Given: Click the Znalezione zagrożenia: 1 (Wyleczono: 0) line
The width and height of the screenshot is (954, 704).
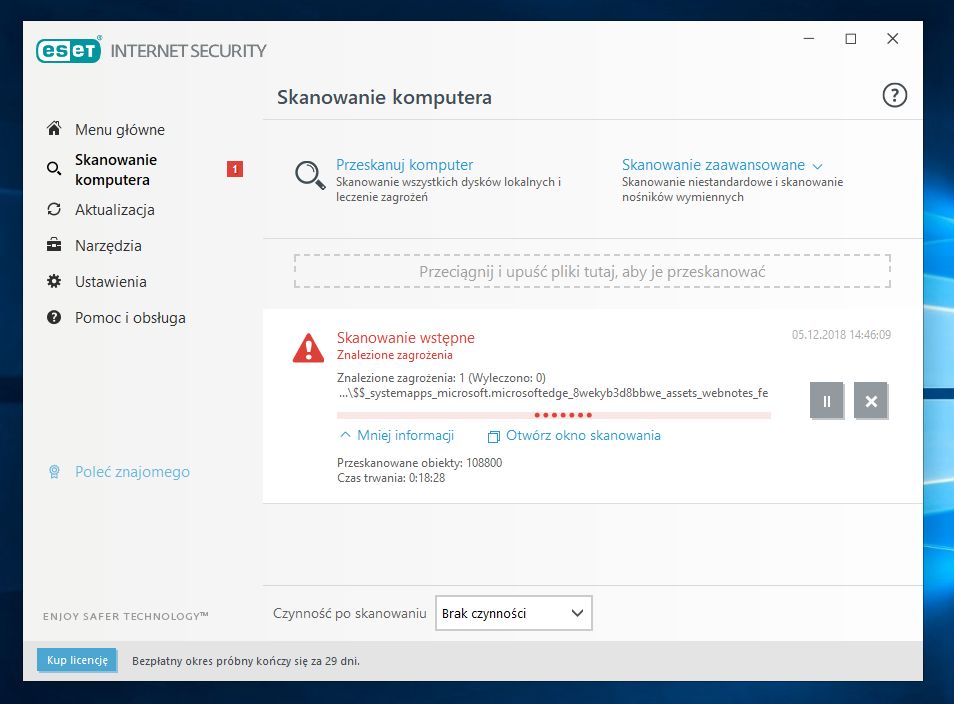Looking at the screenshot, I should pyautogui.click(x=441, y=378).
